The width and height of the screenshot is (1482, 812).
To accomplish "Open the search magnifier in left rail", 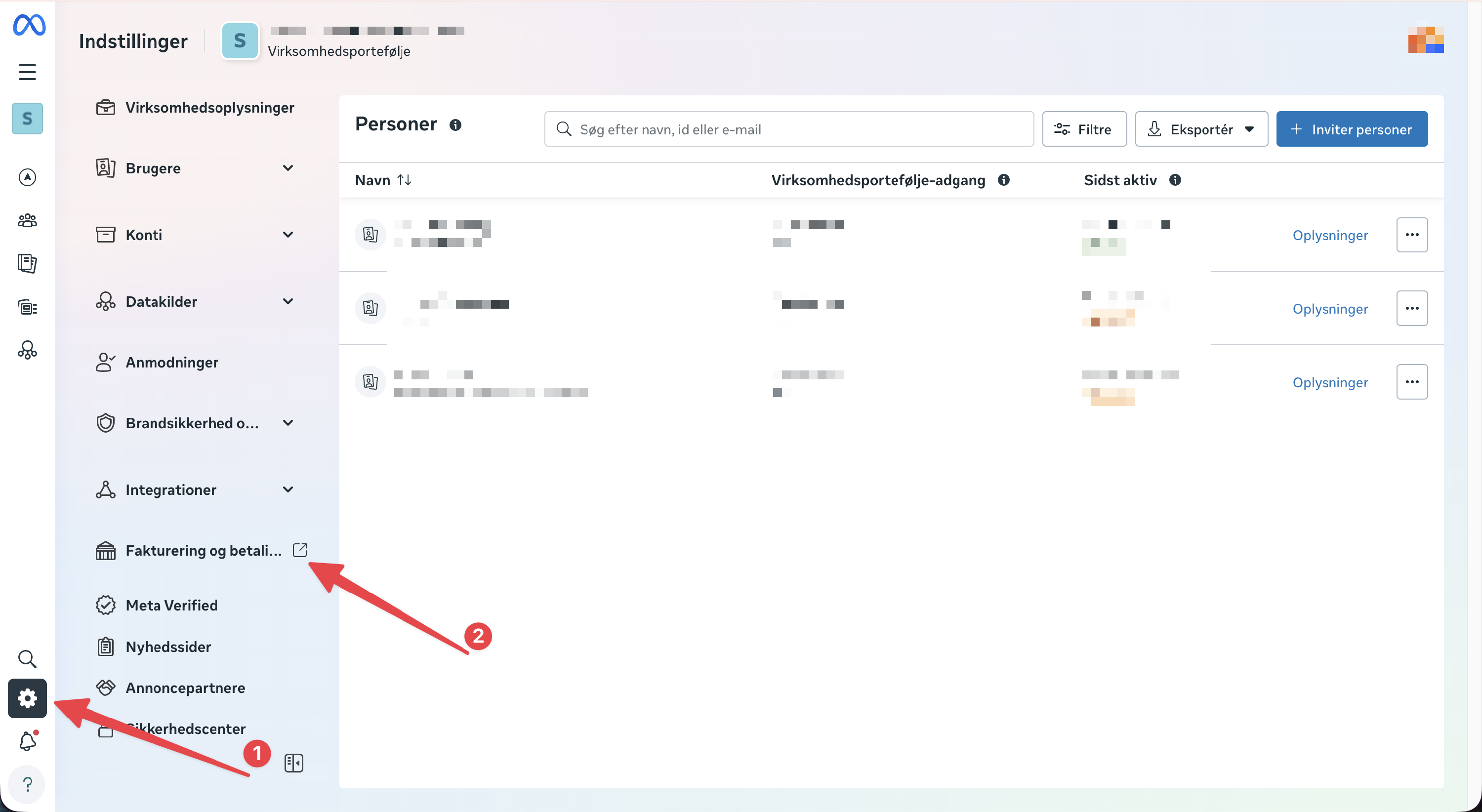I will pos(27,658).
